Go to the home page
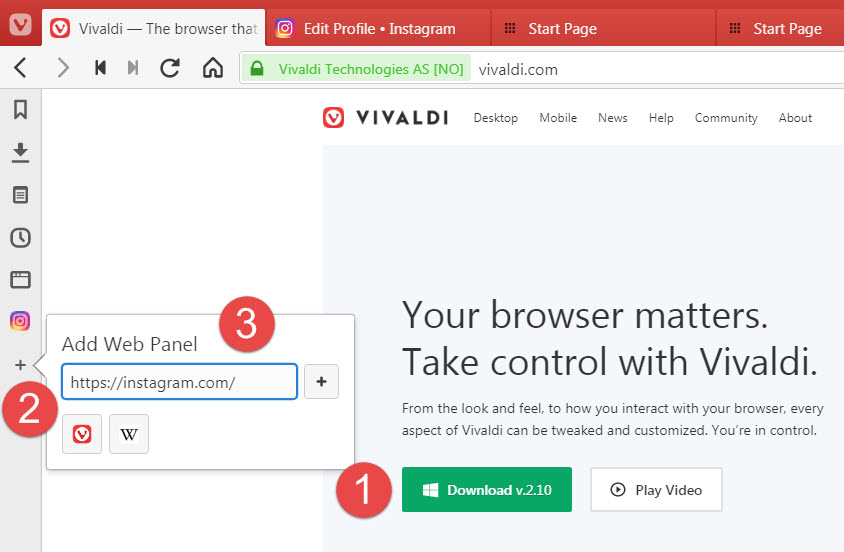Image resolution: width=844 pixels, height=552 pixels. tap(213, 68)
